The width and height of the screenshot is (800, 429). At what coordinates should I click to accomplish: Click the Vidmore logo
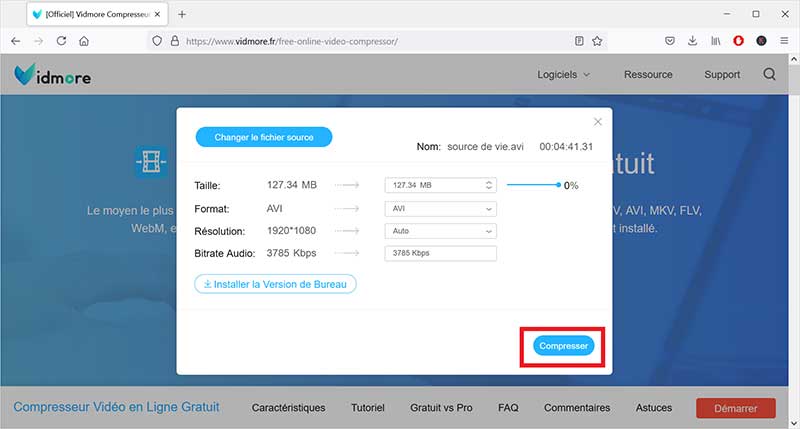52,75
